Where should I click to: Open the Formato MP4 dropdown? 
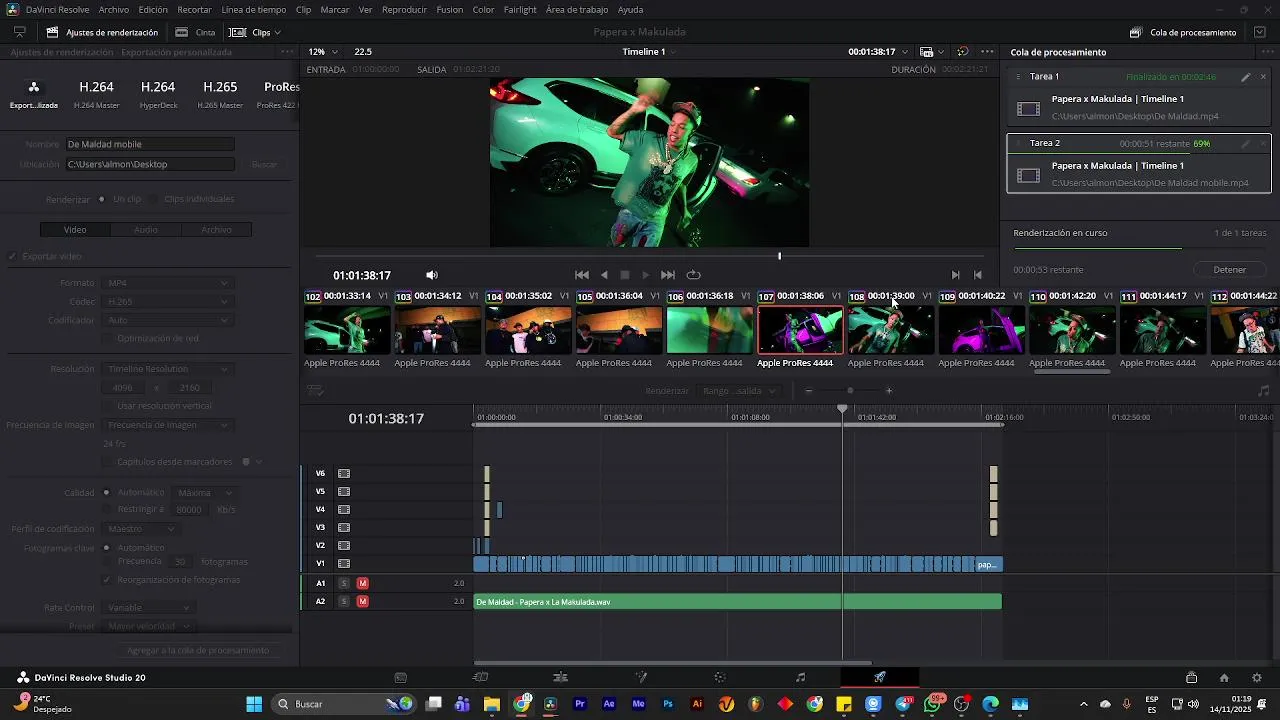(168, 283)
